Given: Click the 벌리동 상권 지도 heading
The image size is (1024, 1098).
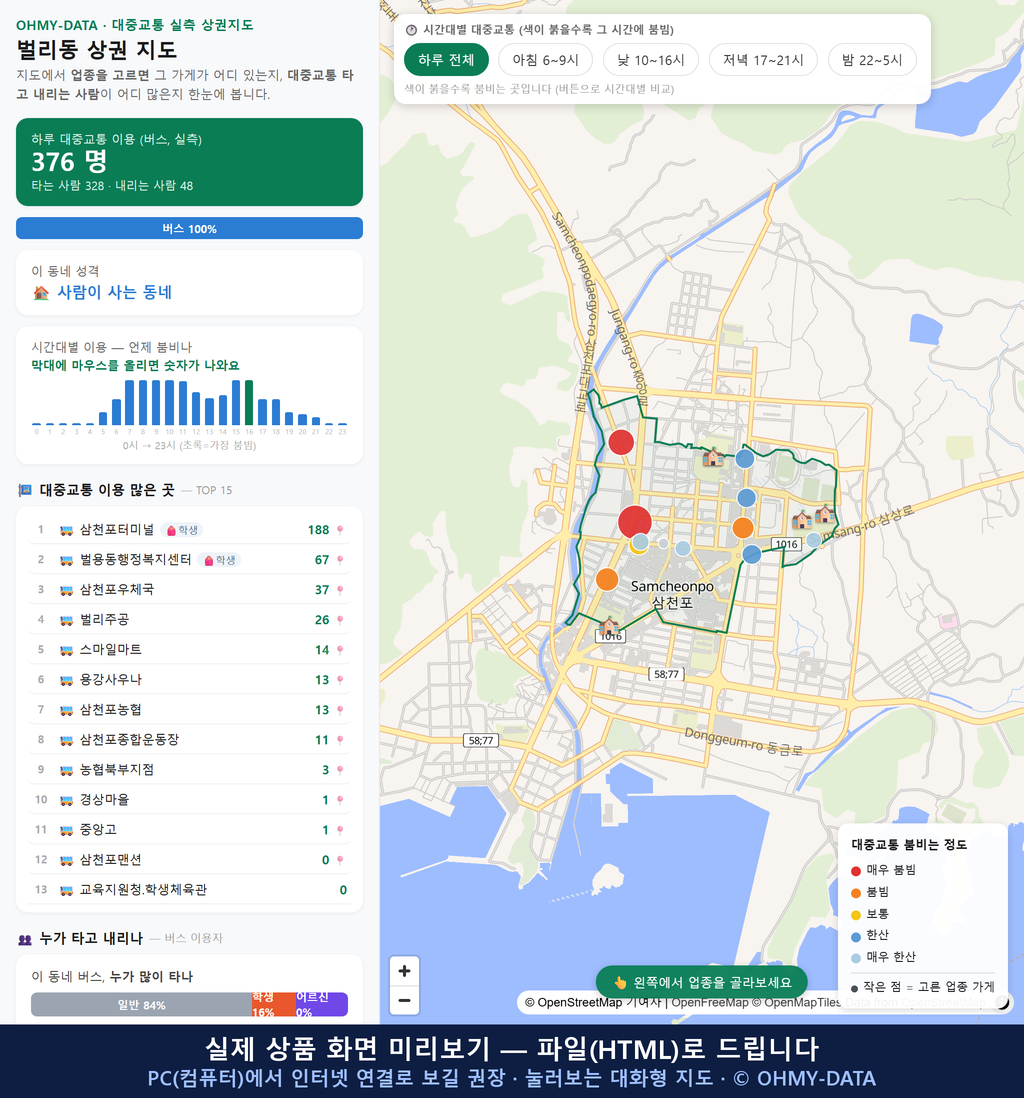Looking at the screenshot, I should coord(97,50).
